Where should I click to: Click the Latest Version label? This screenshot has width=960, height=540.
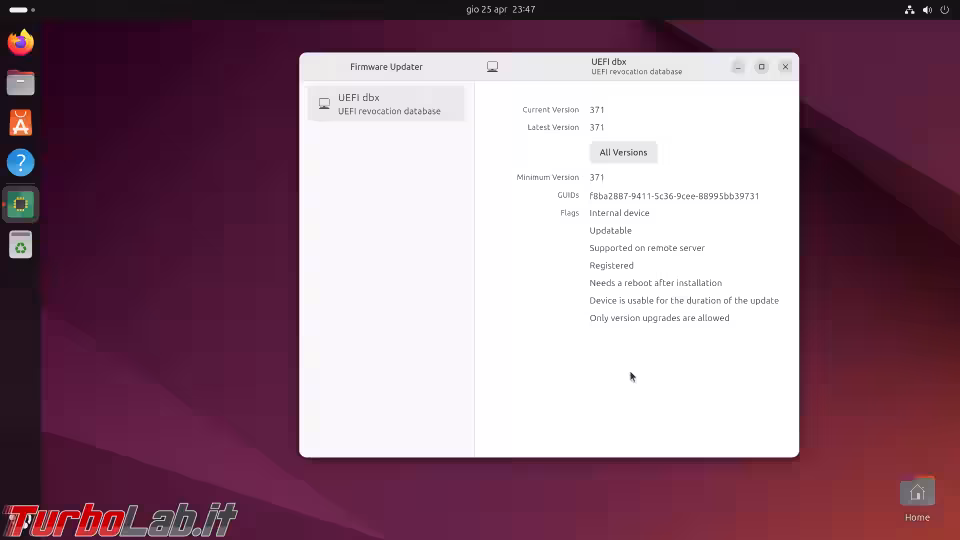[x=553, y=127]
